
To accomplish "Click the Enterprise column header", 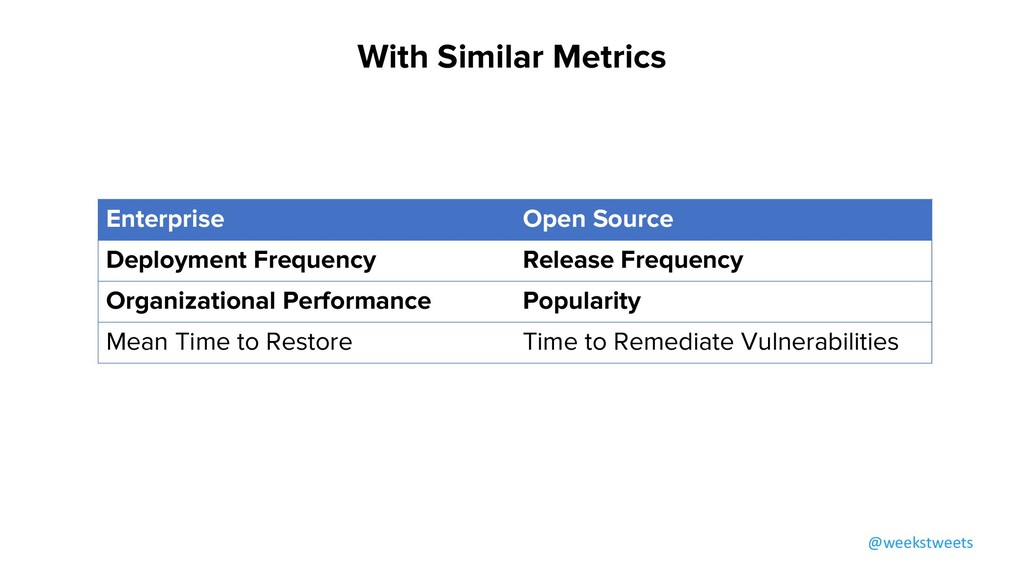I will [165, 219].
